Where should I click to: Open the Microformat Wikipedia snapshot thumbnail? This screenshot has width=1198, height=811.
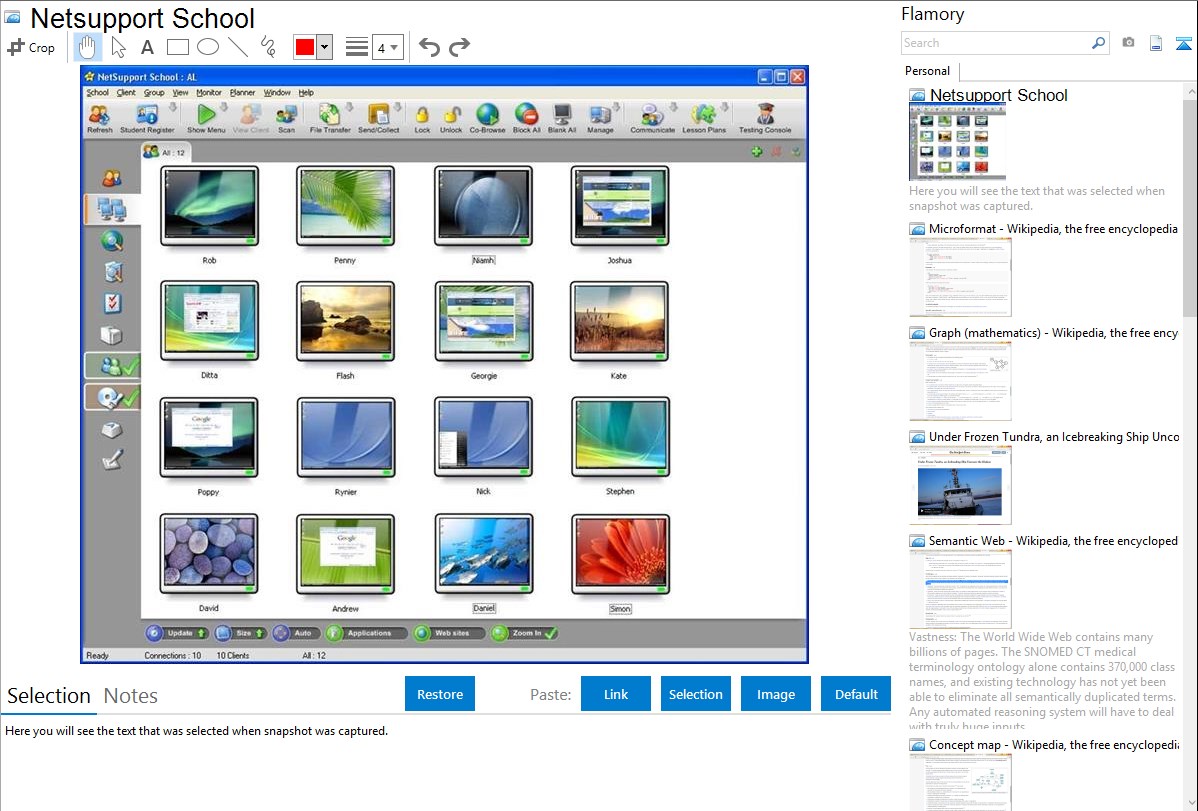(x=960, y=277)
